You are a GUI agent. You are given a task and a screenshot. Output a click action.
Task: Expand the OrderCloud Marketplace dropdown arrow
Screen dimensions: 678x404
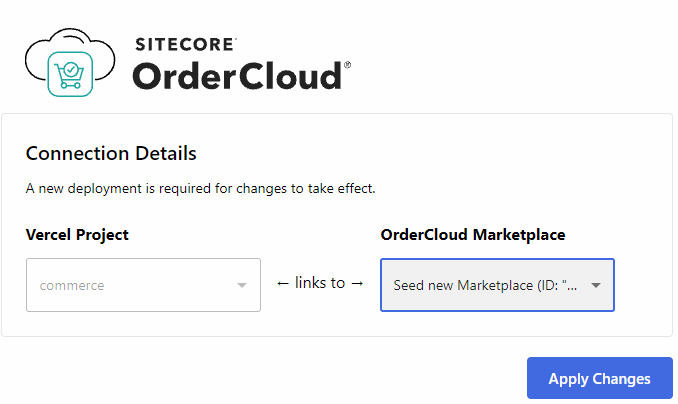596,285
